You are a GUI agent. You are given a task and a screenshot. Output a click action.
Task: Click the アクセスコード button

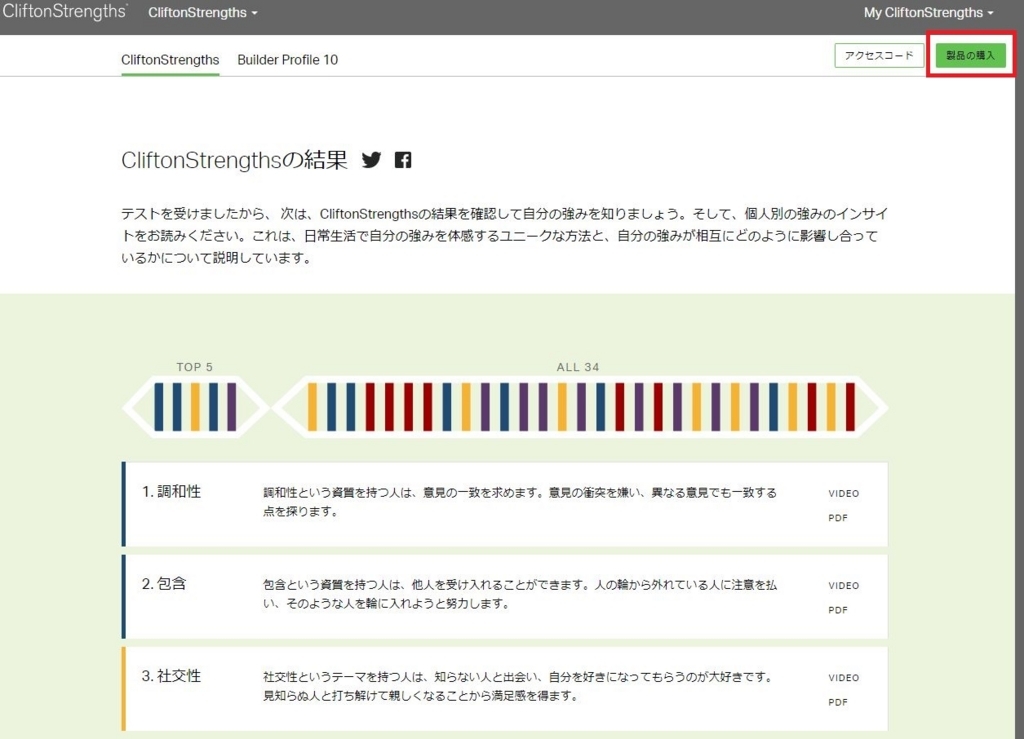pyautogui.click(x=879, y=55)
